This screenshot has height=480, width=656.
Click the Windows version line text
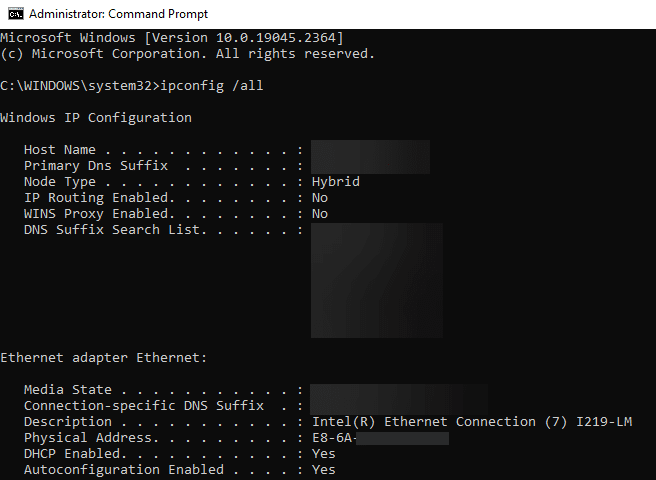tap(172, 38)
